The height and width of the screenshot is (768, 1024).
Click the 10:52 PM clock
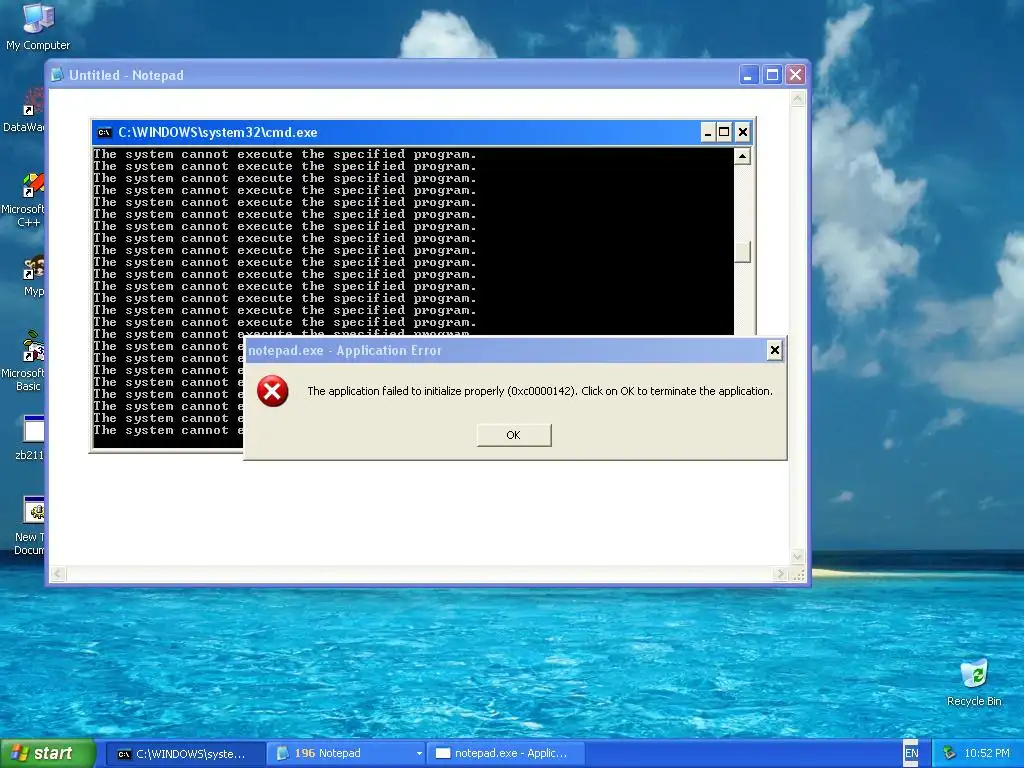click(x=987, y=753)
